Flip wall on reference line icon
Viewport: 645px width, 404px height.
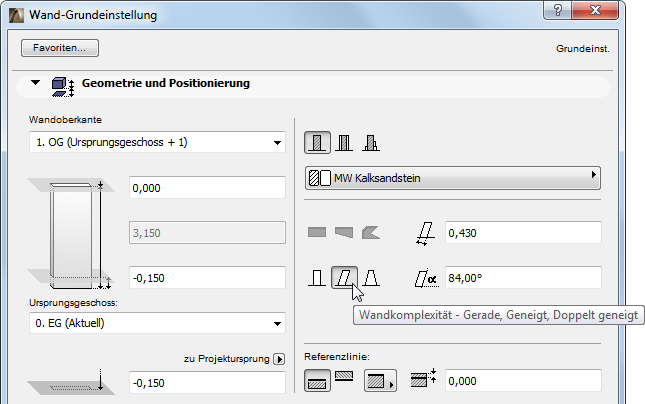pos(344,376)
